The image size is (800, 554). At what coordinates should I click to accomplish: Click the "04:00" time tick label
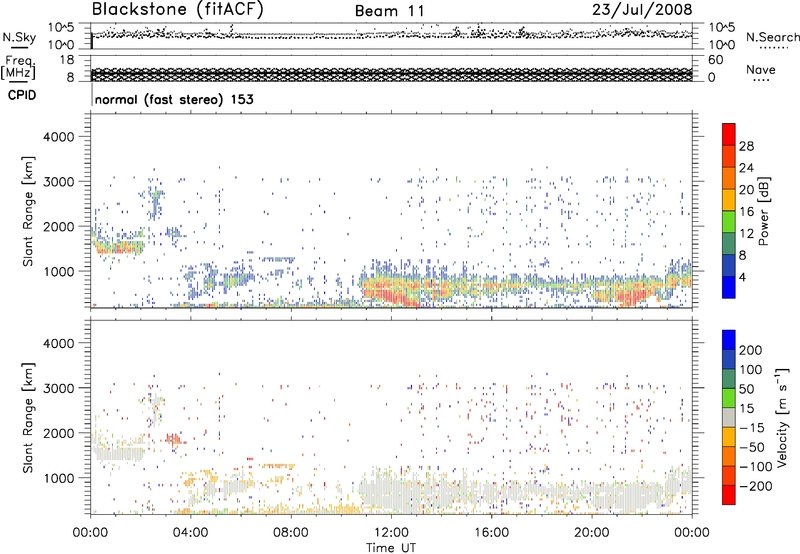pos(190,533)
